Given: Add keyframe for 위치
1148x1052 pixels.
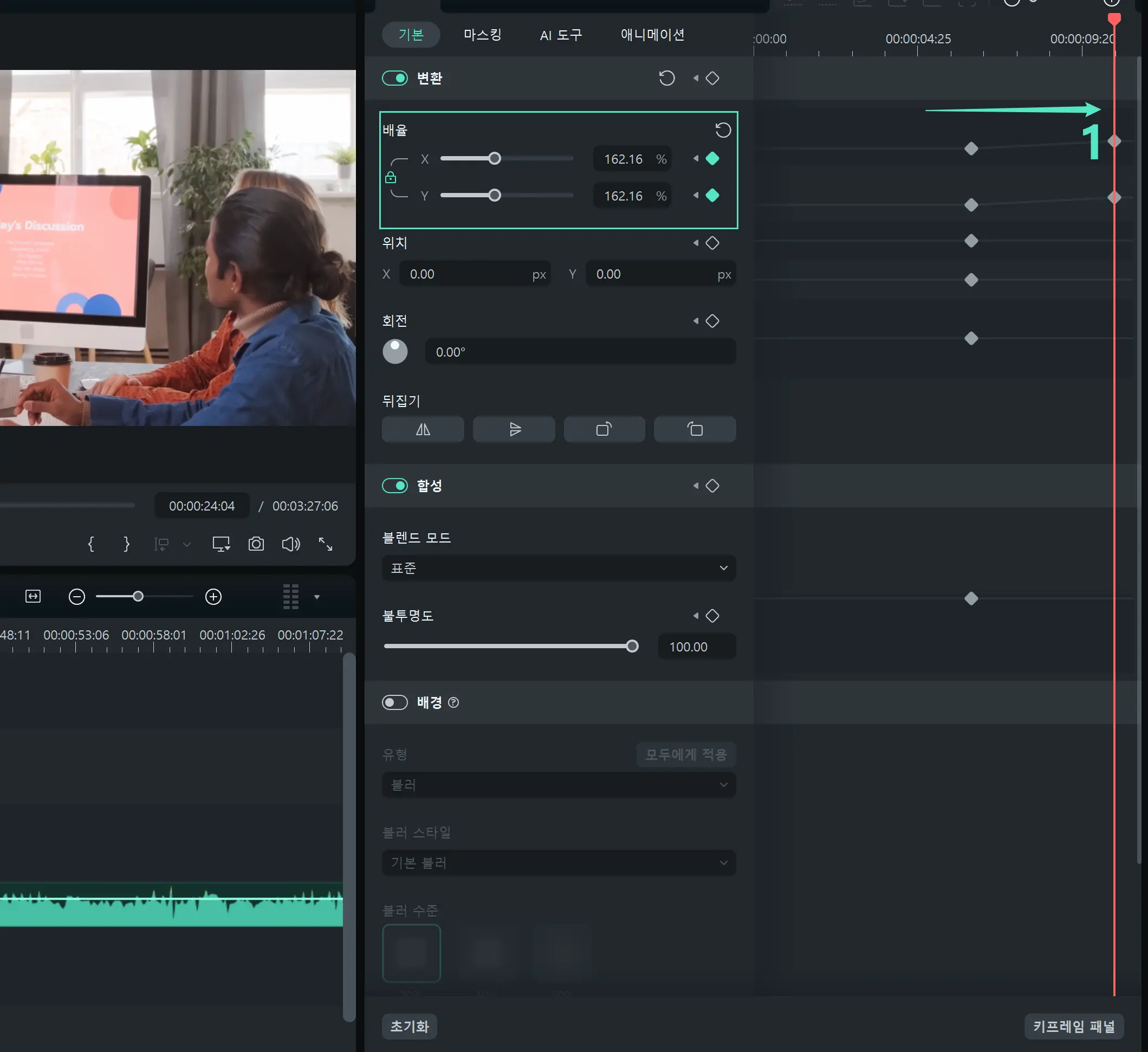Looking at the screenshot, I should click(x=712, y=243).
